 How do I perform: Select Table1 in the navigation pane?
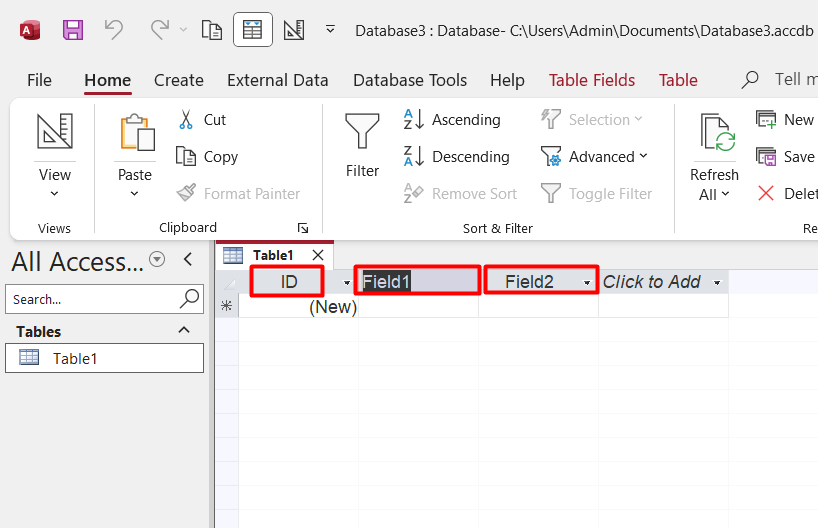point(104,358)
